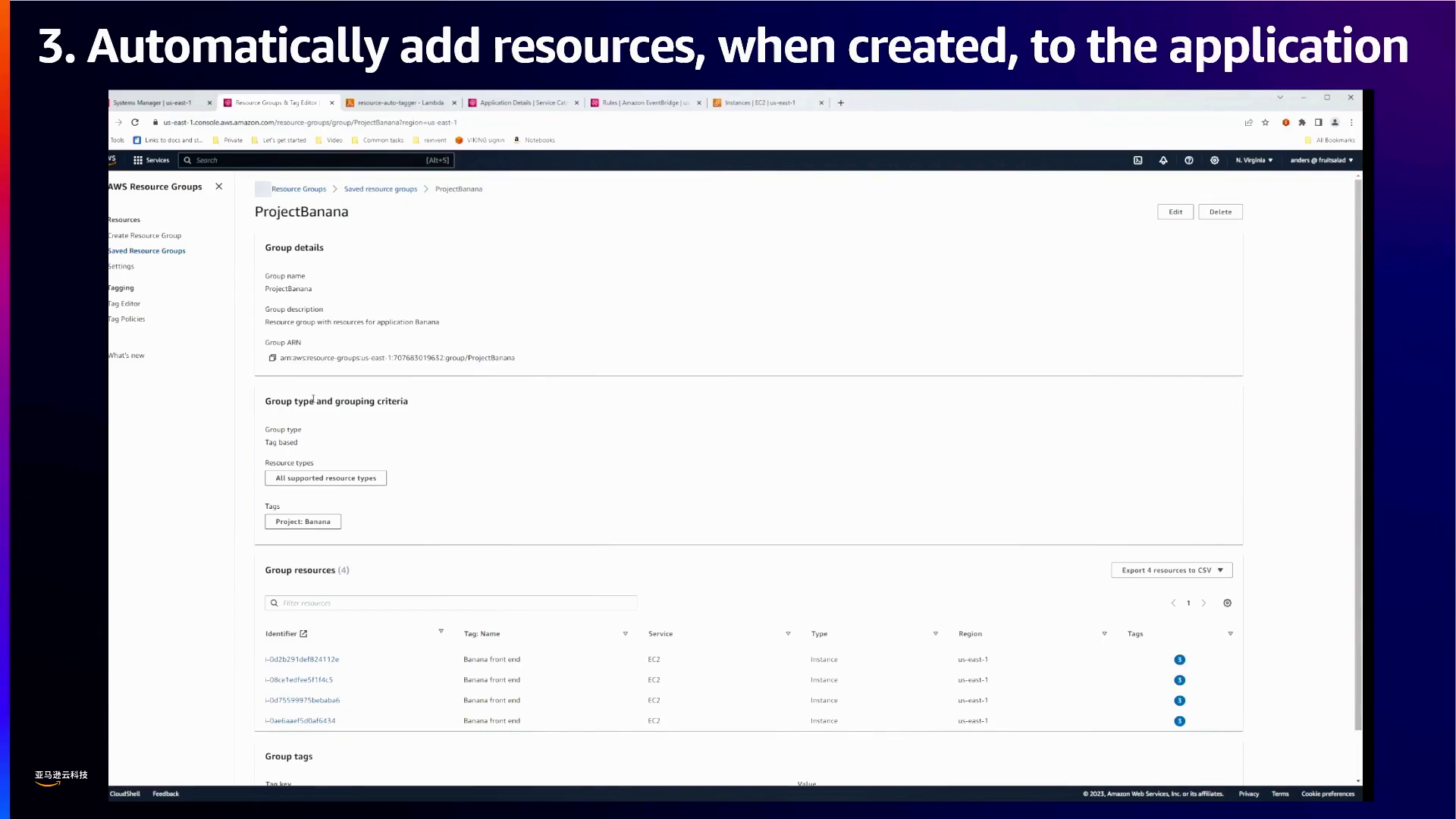
Task: Sort by the Service column arrow
Action: [789, 634]
